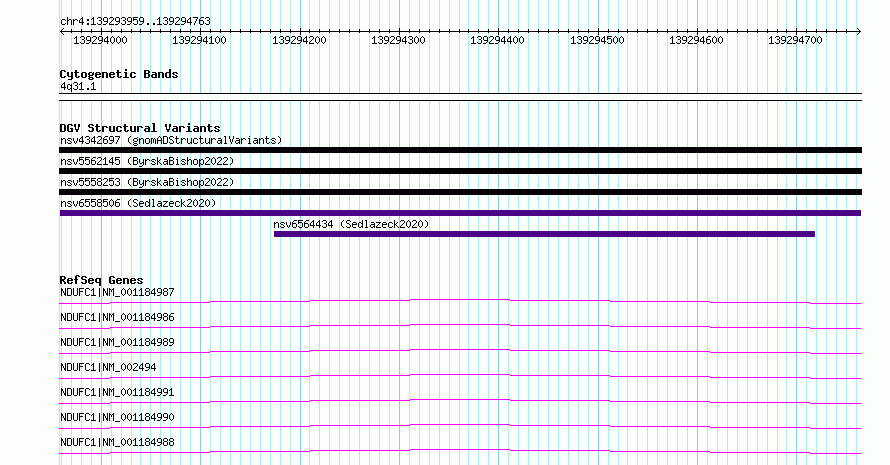Image resolution: width=890 pixels, height=465 pixels.
Task: Select transcript NDUFC1|NM_002494
Action: click(x=108, y=367)
